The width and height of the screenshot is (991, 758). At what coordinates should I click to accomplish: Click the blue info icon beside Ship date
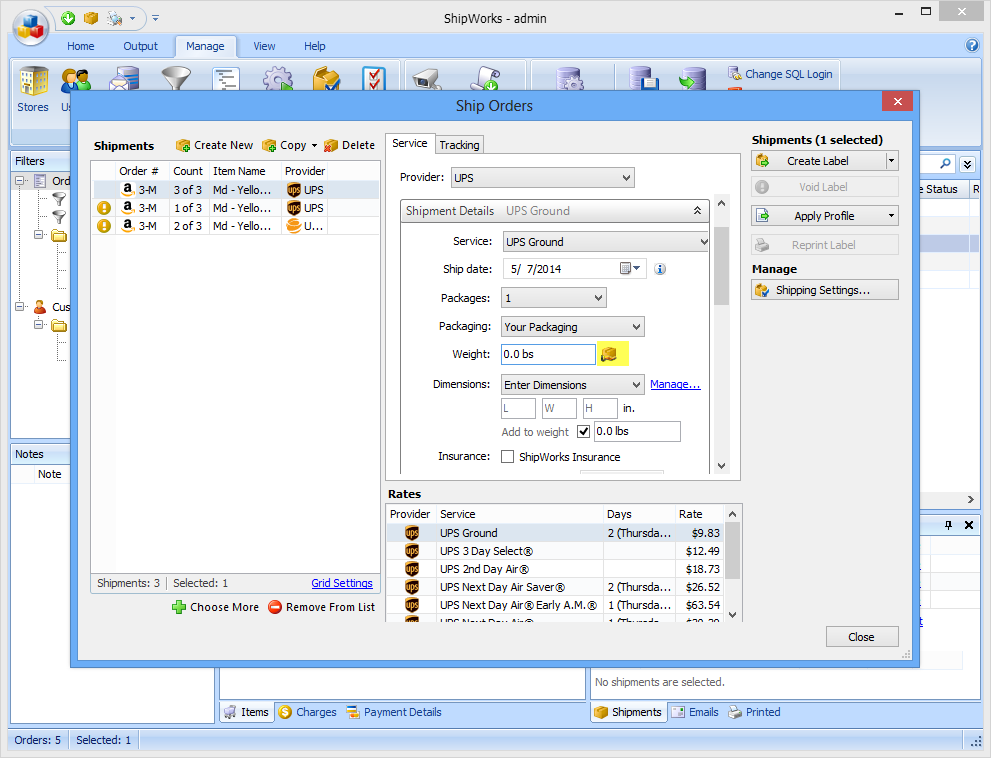pos(660,269)
